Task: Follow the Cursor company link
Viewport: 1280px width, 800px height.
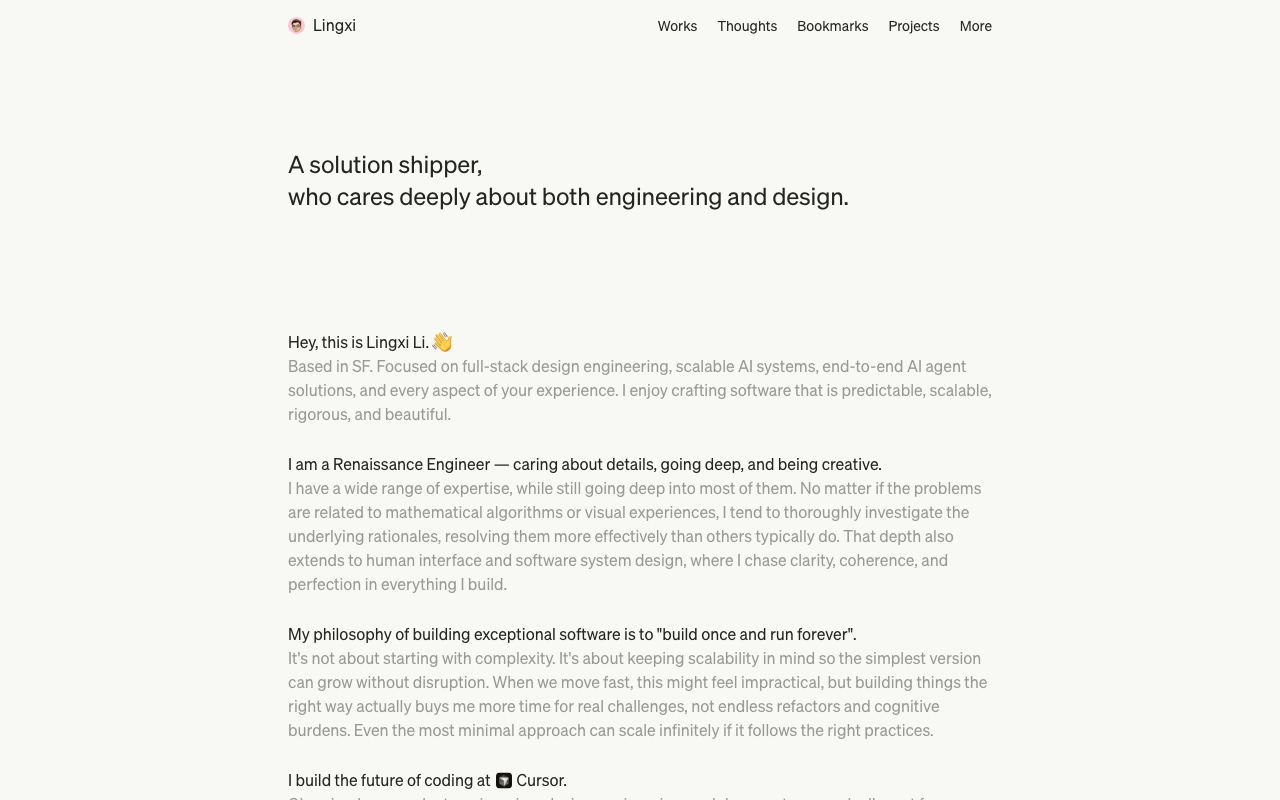Action: 531,780
